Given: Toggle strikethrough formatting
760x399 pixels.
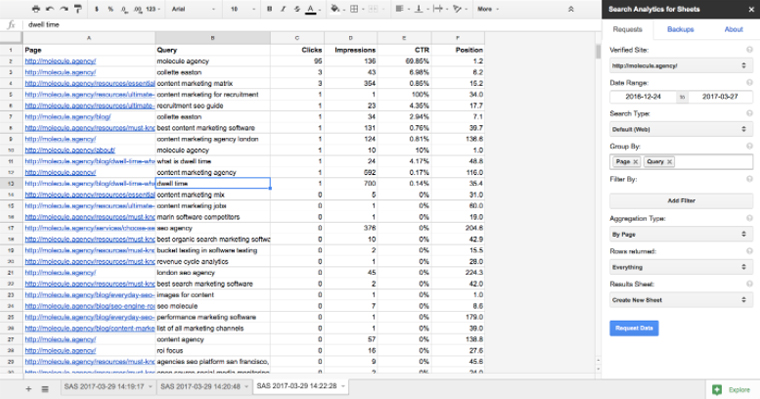Looking at the screenshot, I should [297, 9].
